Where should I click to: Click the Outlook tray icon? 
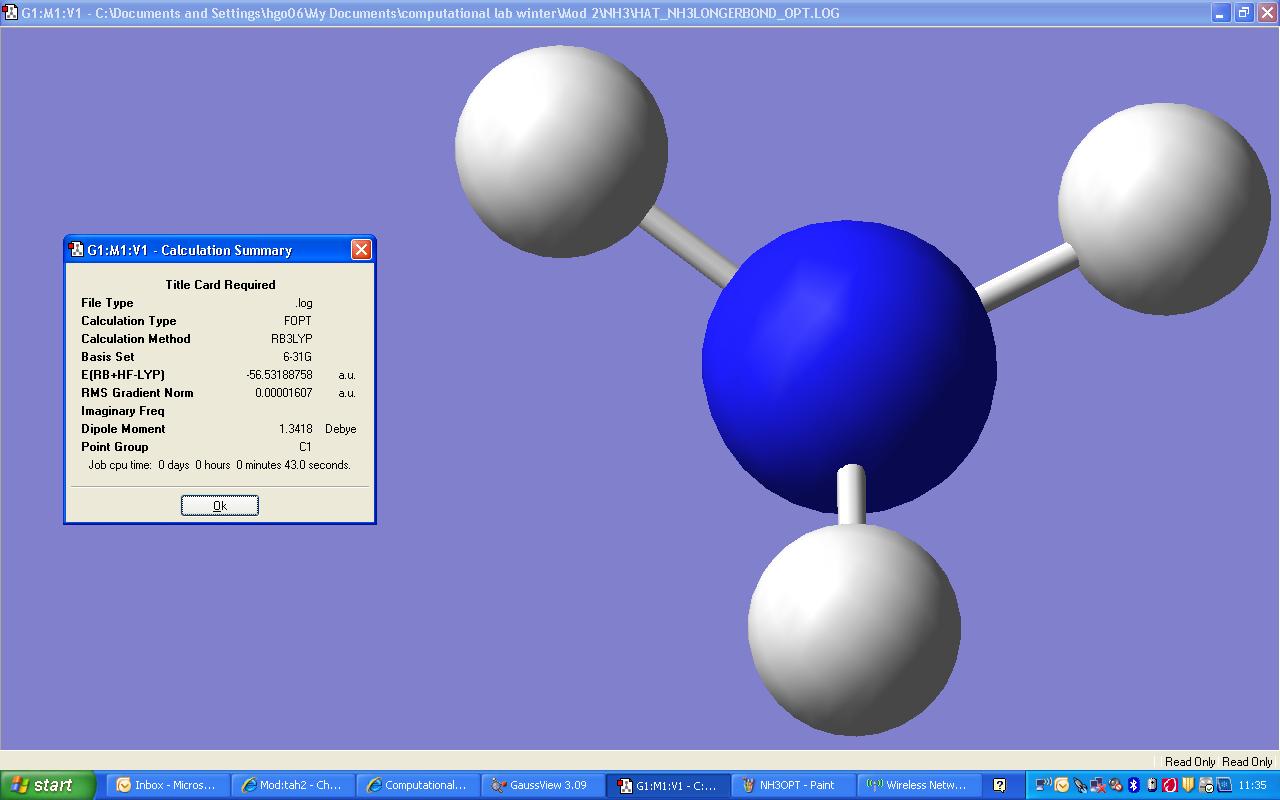(x=1062, y=785)
